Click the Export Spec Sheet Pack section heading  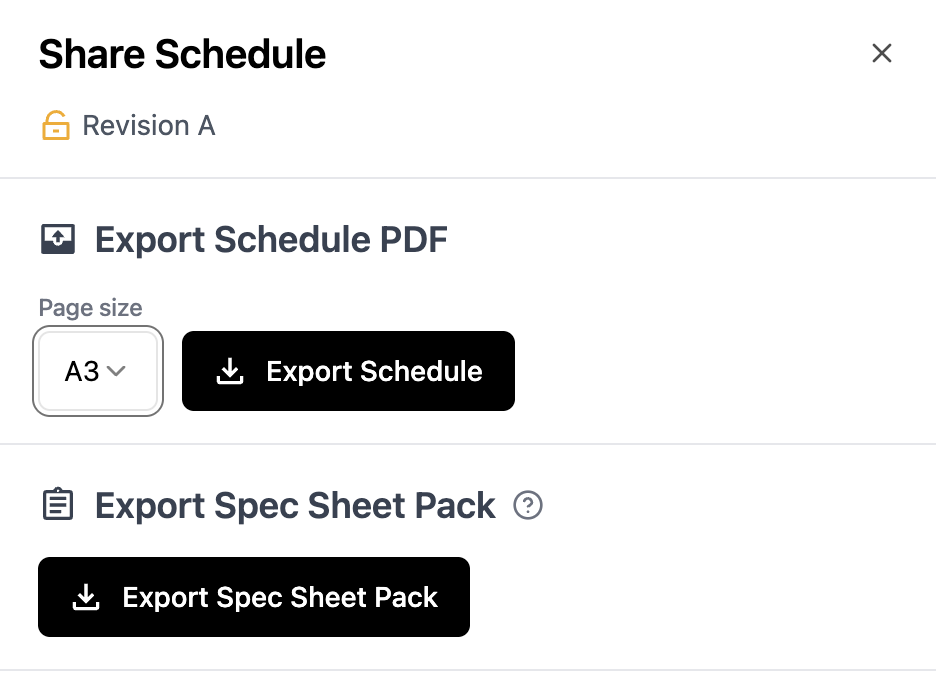pos(295,506)
